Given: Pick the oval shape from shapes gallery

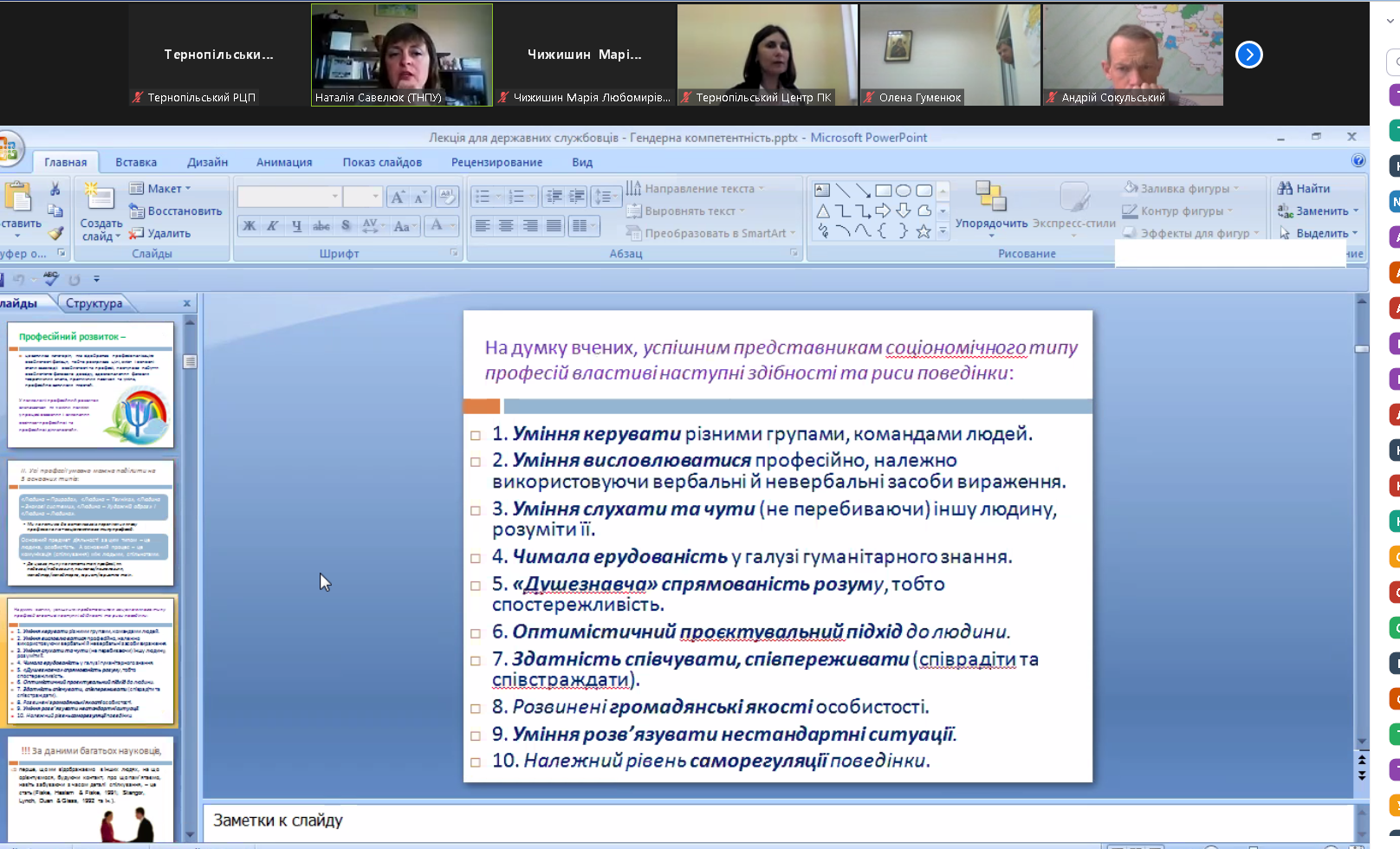Looking at the screenshot, I should coord(904,191).
